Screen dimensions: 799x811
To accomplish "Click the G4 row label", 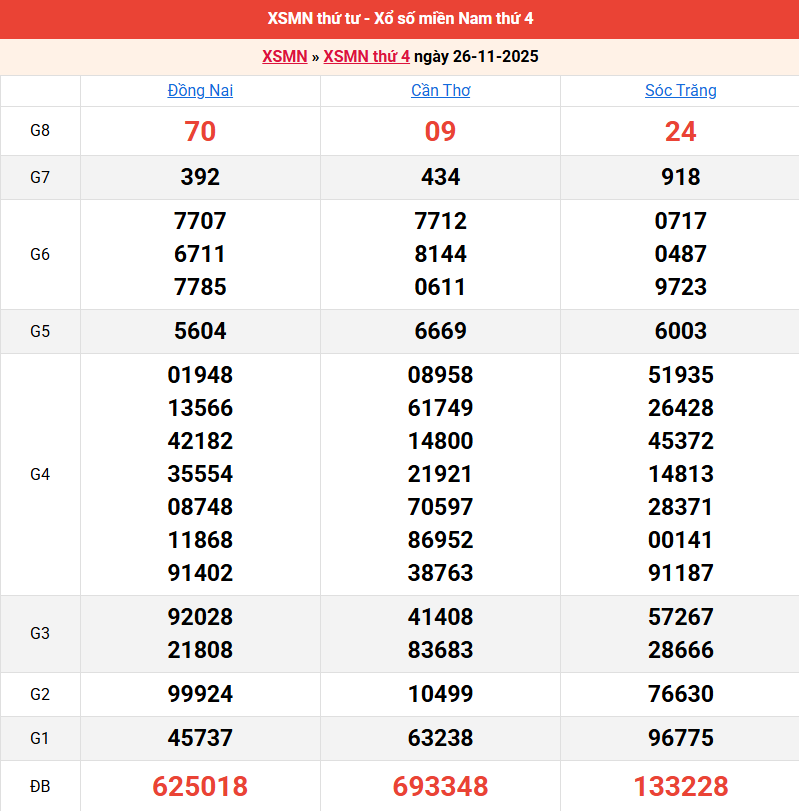I will point(40,474).
